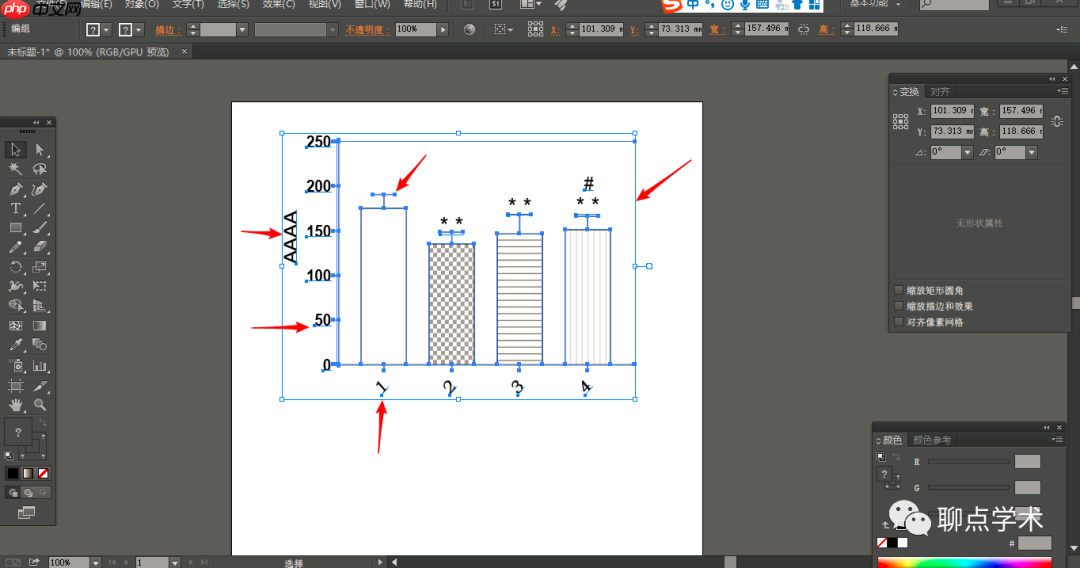1080x568 pixels.
Task: Click the color spectrum bar in Color panel
Action: (964, 562)
